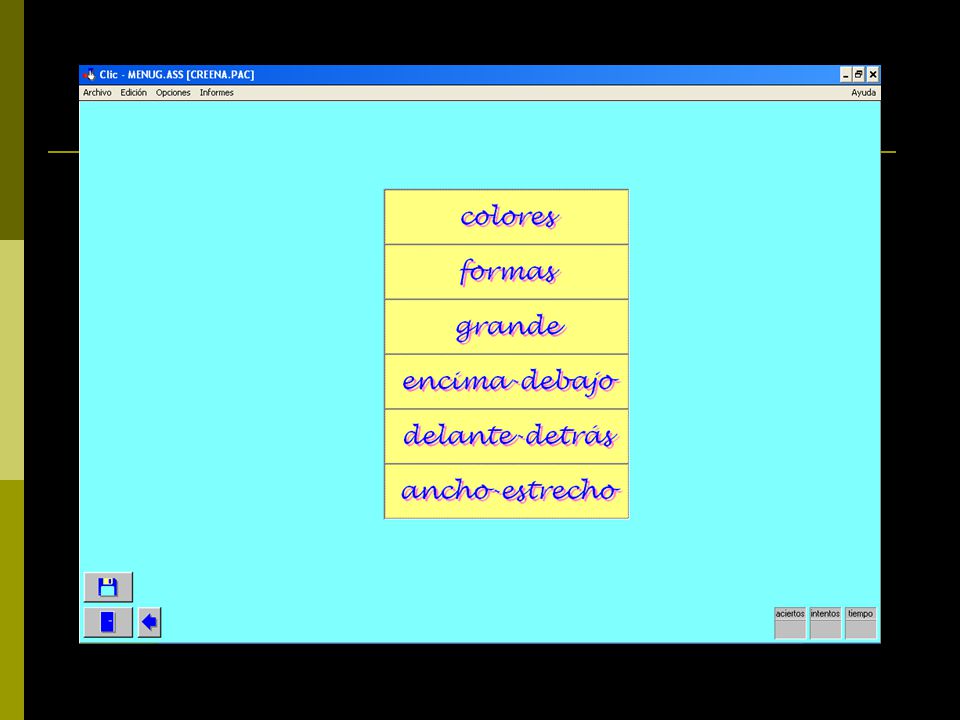Click the Clic app icon in title bar
The image size is (960, 720).
tap(89, 75)
